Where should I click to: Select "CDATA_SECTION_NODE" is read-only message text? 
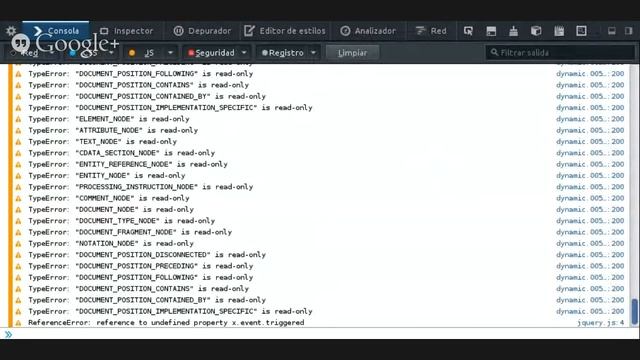pos(121,153)
